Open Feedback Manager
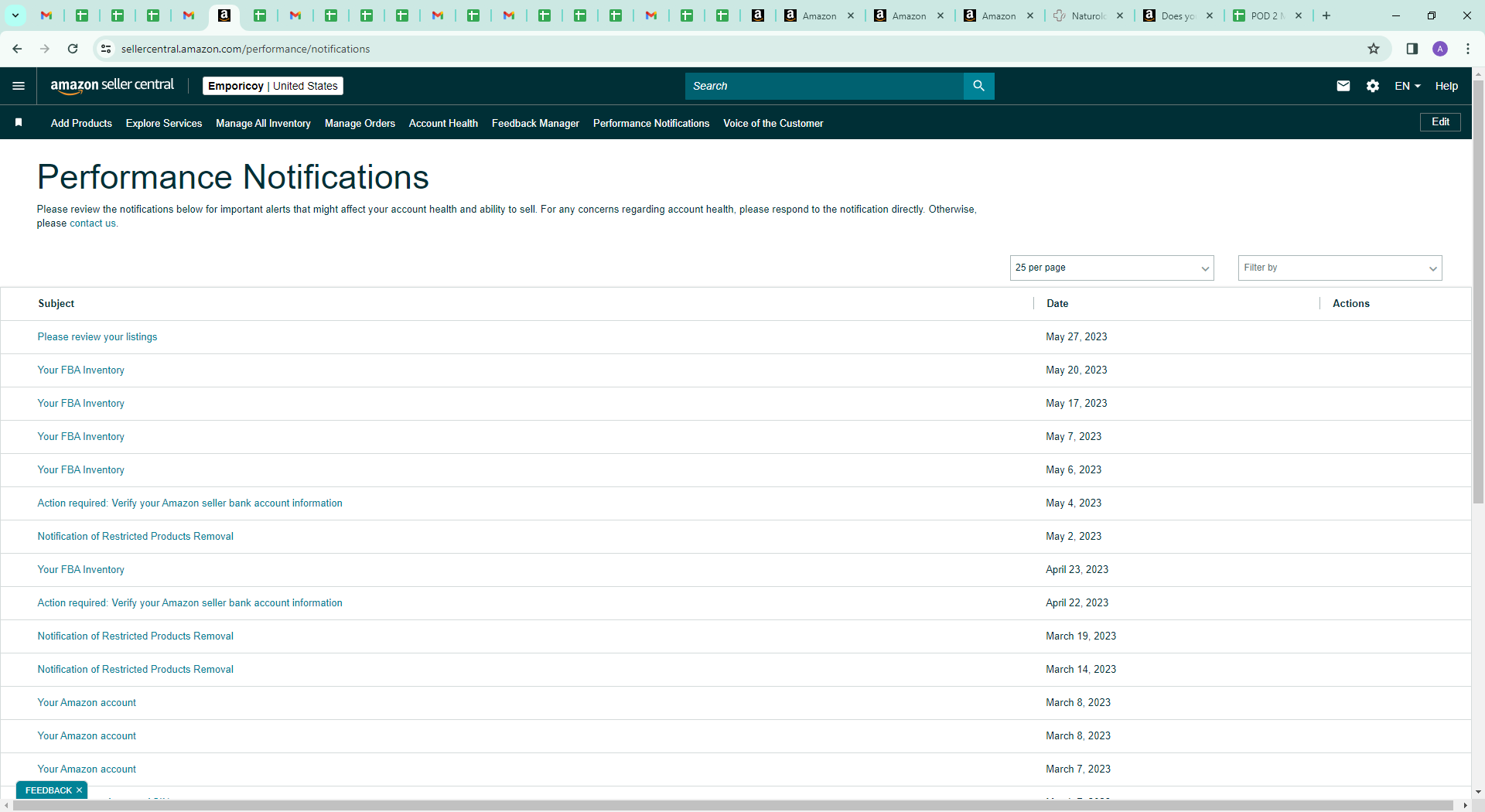Viewport: 1485px width, 812px height. (535, 123)
